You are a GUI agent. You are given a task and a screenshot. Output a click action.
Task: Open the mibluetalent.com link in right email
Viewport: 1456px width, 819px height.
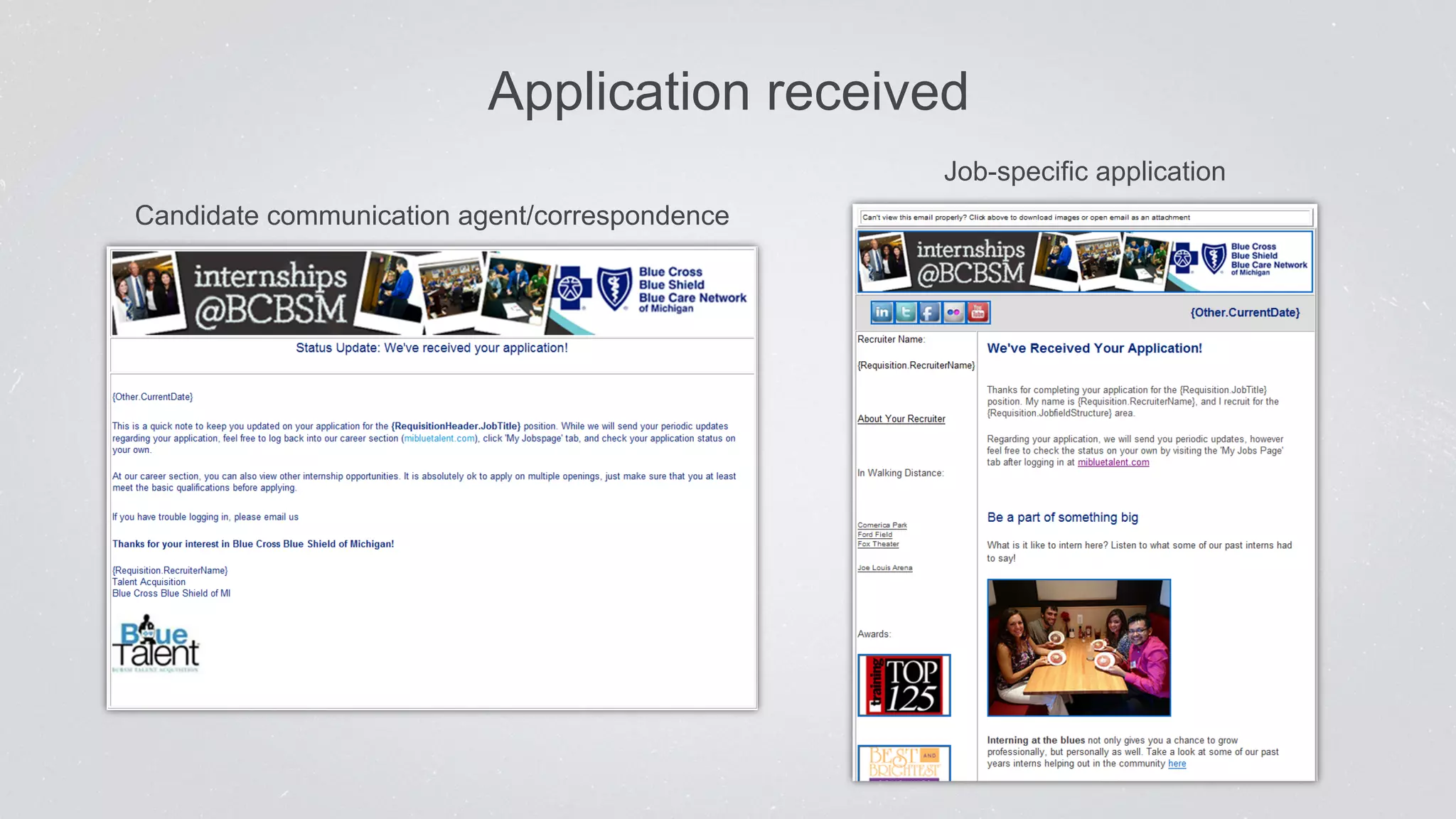1113,463
